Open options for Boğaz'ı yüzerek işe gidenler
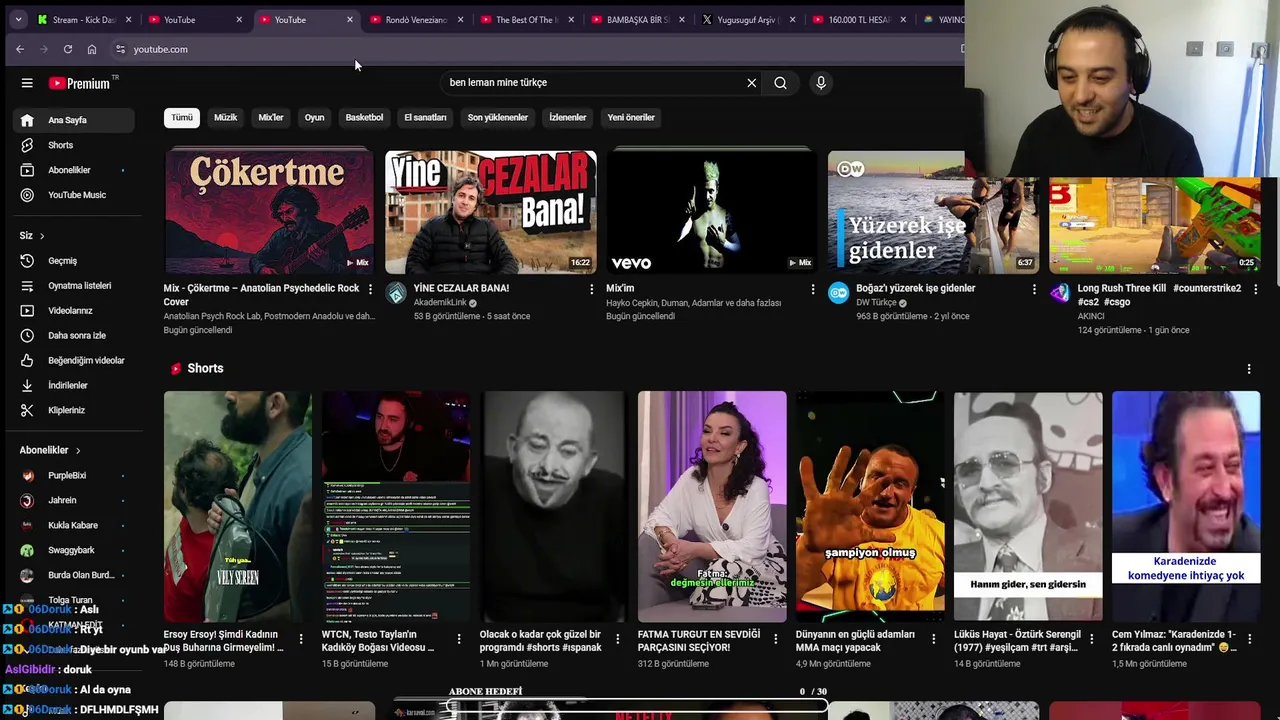 point(1034,289)
